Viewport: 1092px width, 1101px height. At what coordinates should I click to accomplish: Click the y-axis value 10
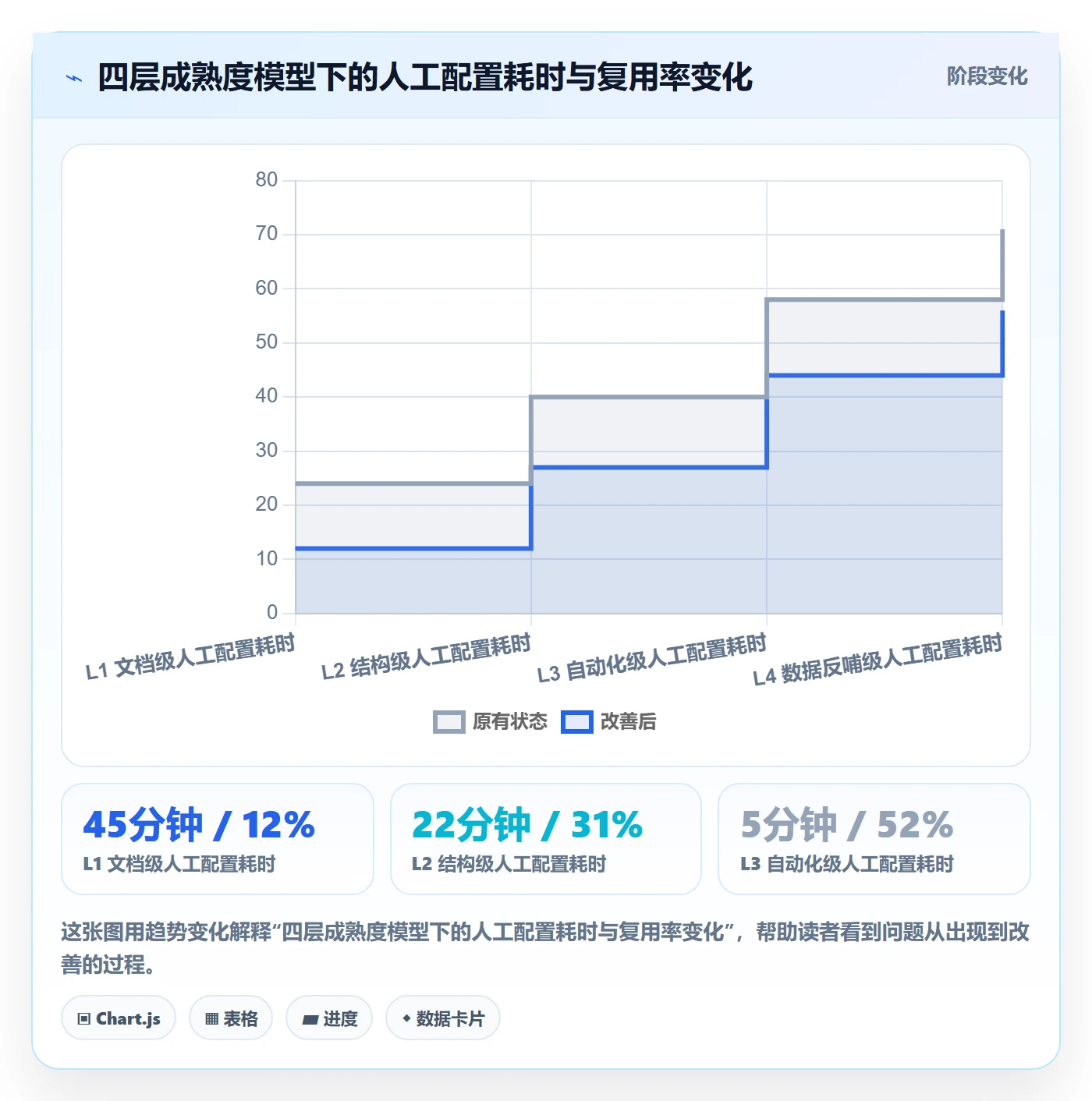267,558
